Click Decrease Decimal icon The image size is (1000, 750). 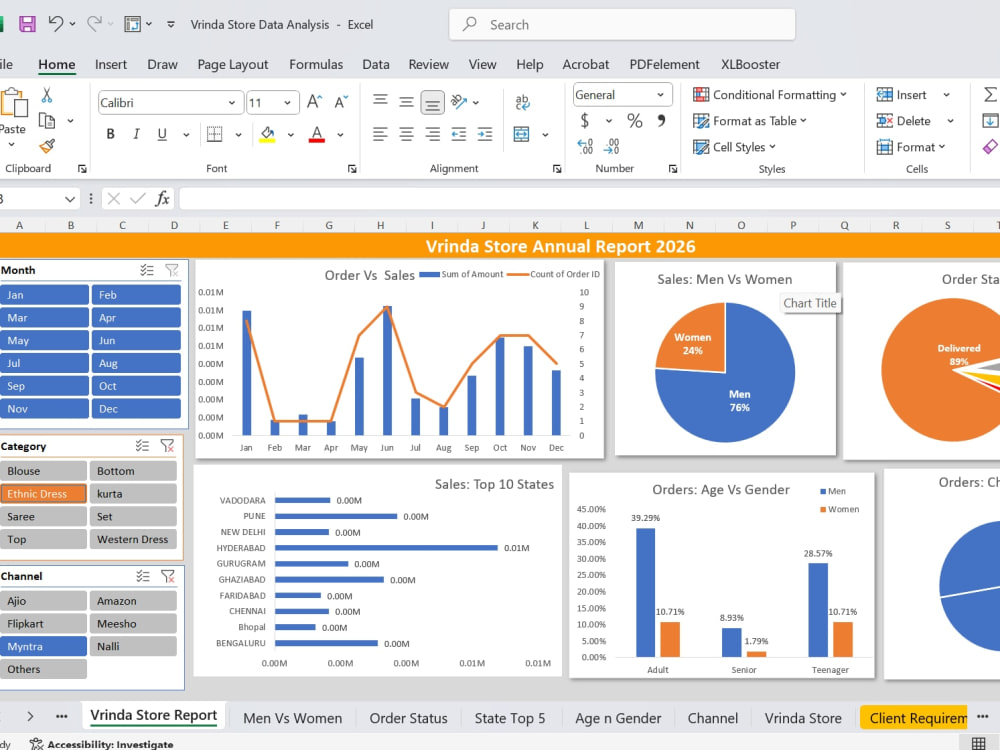[x=611, y=147]
